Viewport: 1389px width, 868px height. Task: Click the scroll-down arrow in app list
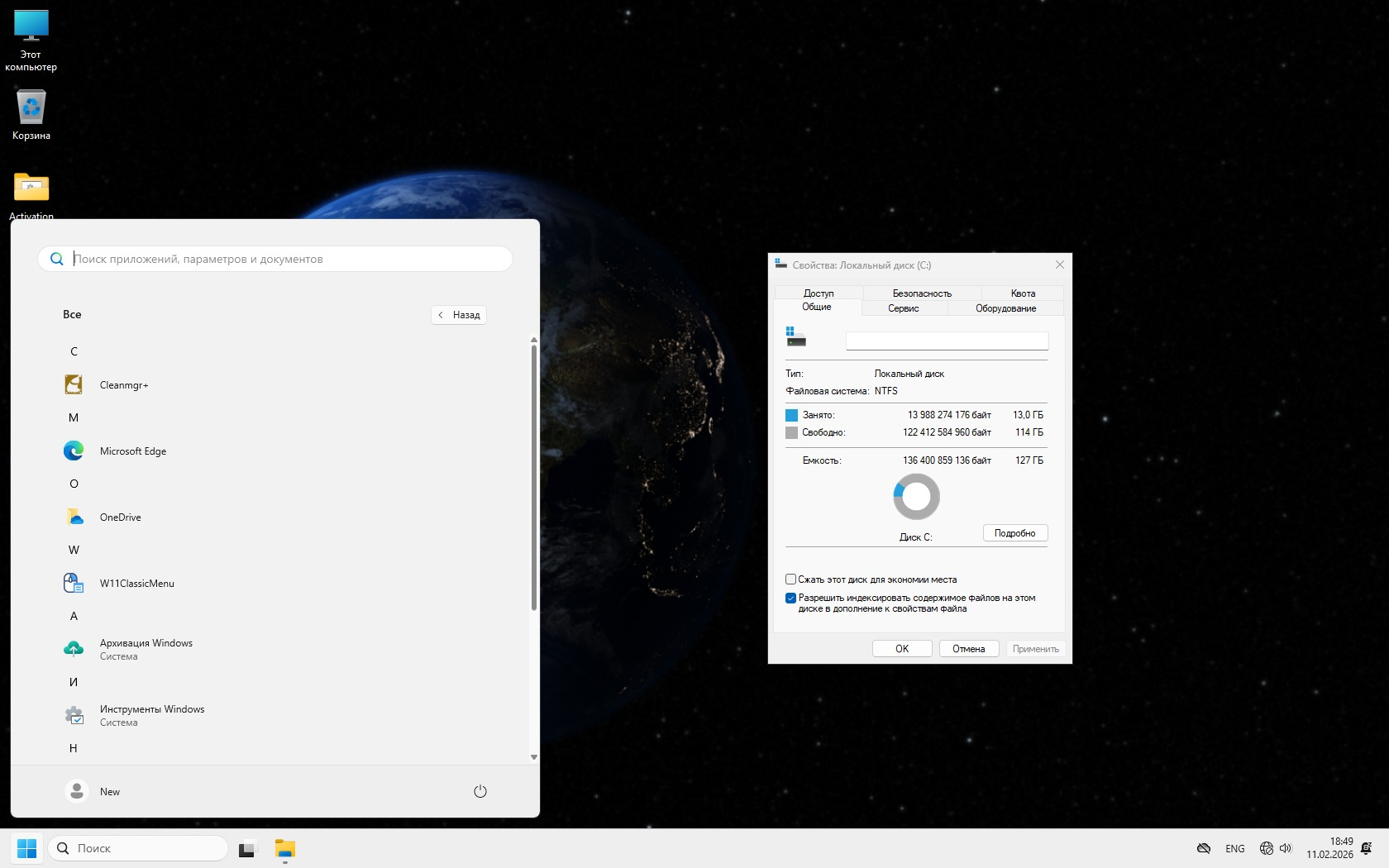(x=533, y=756)
